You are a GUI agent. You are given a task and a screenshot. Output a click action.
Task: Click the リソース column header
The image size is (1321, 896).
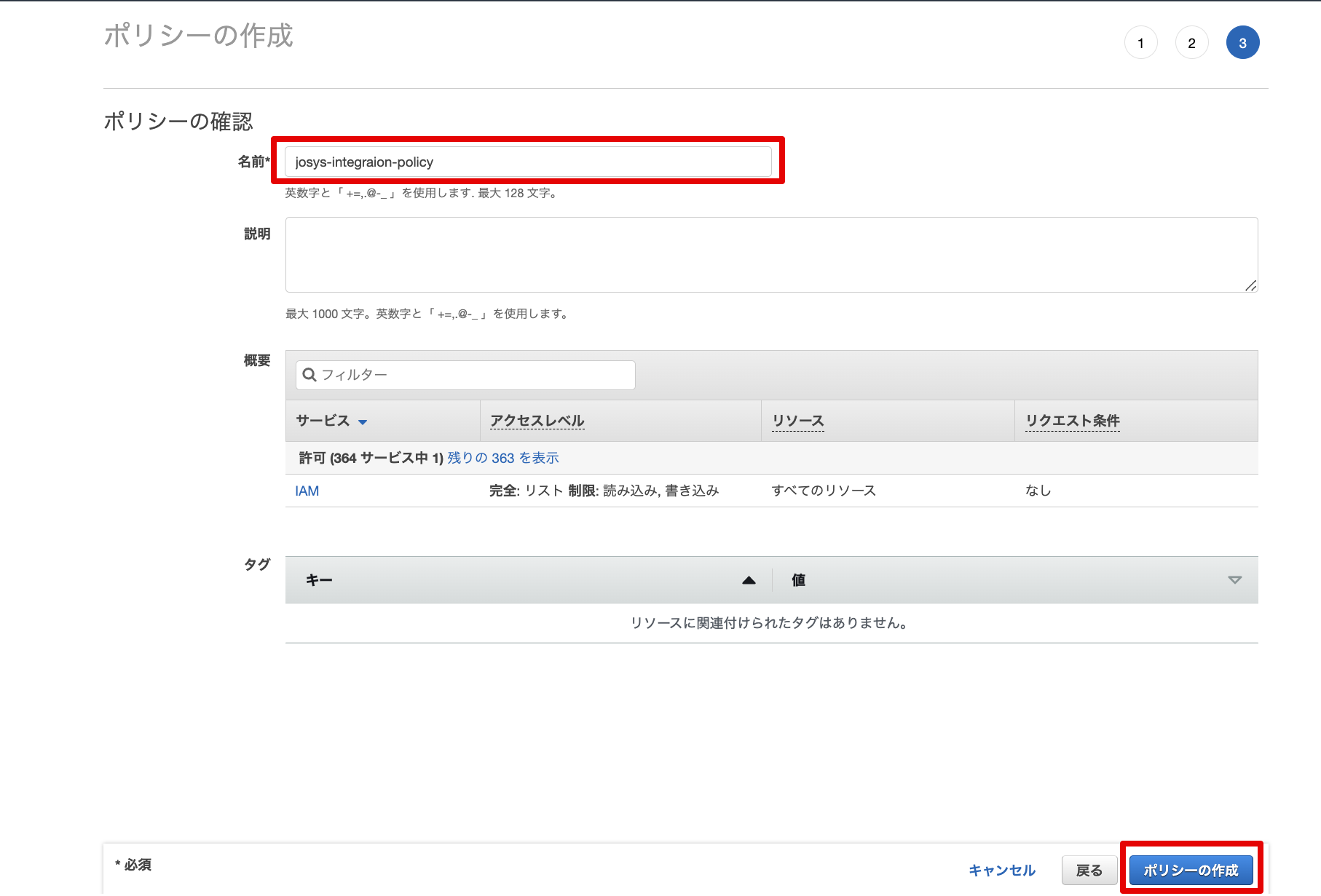797,421
